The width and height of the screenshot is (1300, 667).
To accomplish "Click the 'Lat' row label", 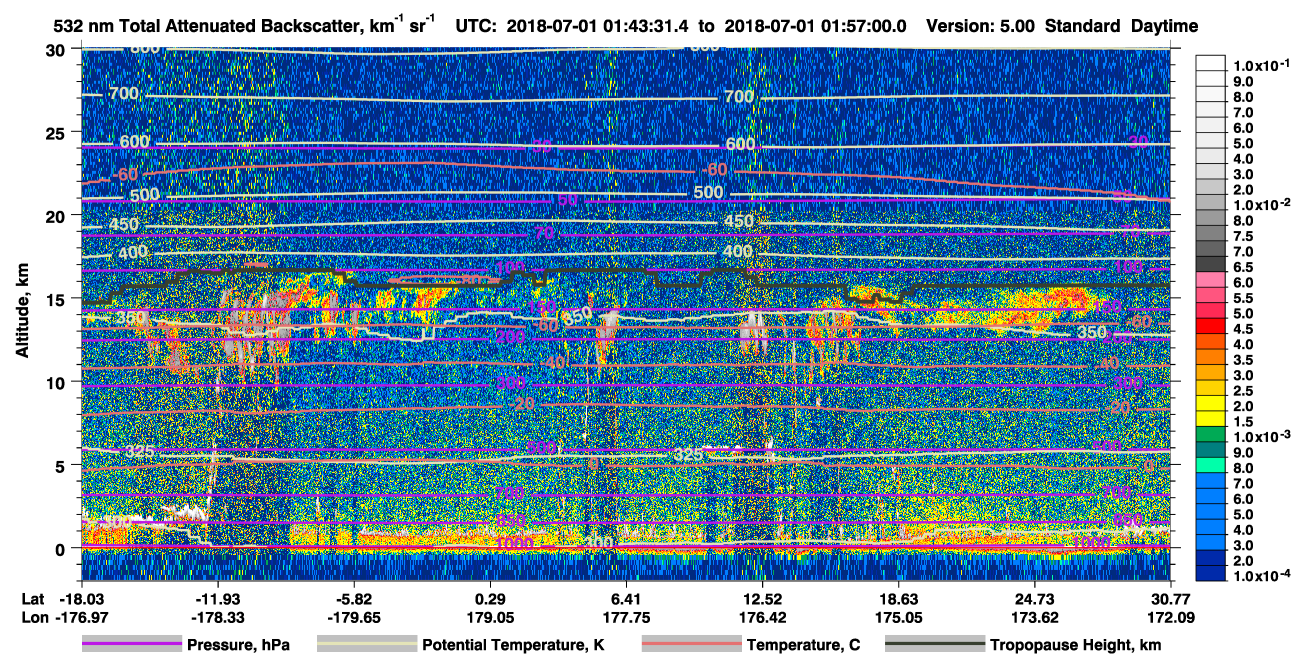I will coord(32,599).
